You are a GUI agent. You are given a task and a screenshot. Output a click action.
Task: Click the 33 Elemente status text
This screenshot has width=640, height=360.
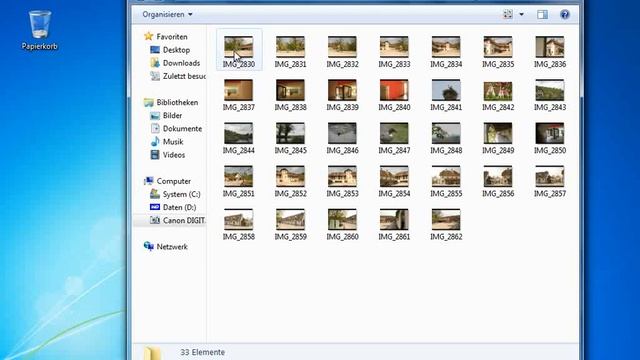(202, 352)
